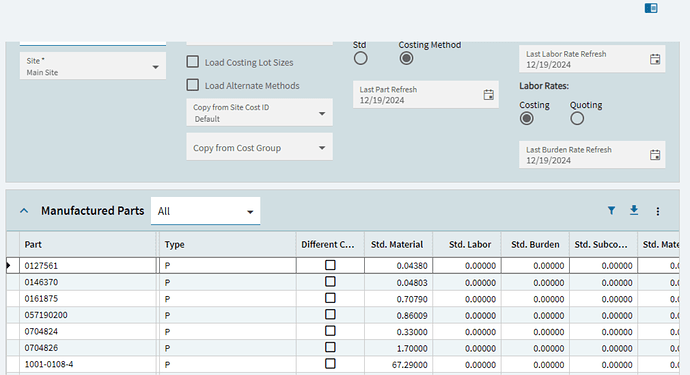This screenshot has height=375, width=690.
Task: Enable Load Costing Lot Sizes checkbox
Action: point(192,62)
